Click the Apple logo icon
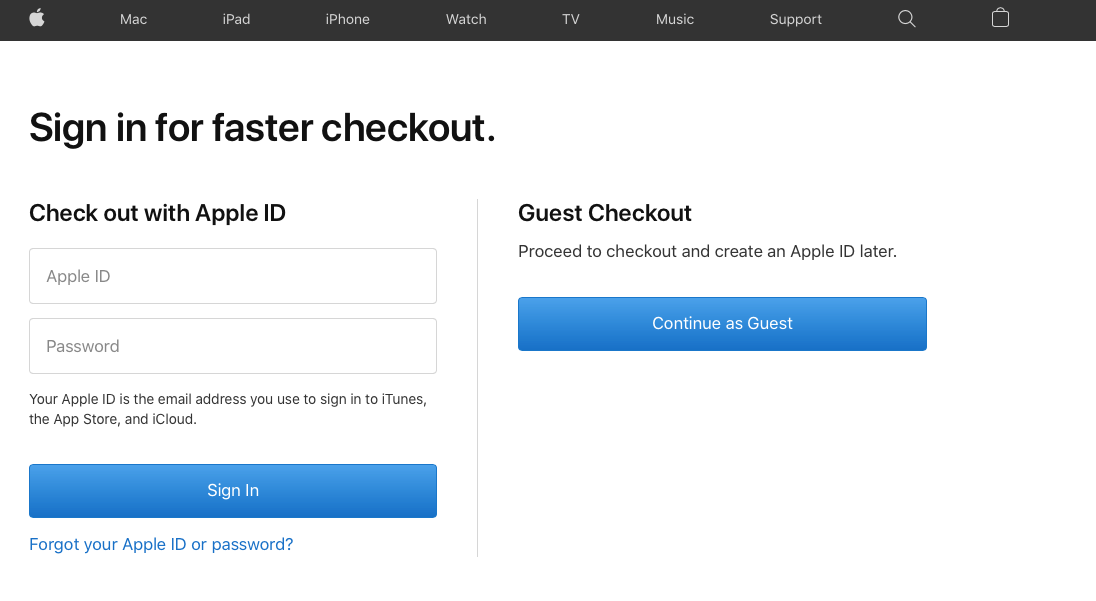The image size is (1096, 601). coord(37,18)
